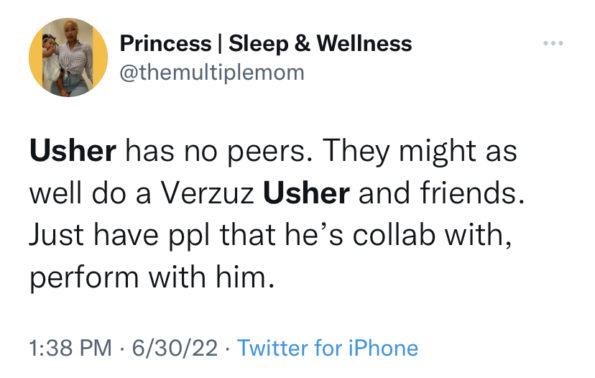Click the word 'collab' in the tweet
The image size is (595, 378).
tap(394, 235)
